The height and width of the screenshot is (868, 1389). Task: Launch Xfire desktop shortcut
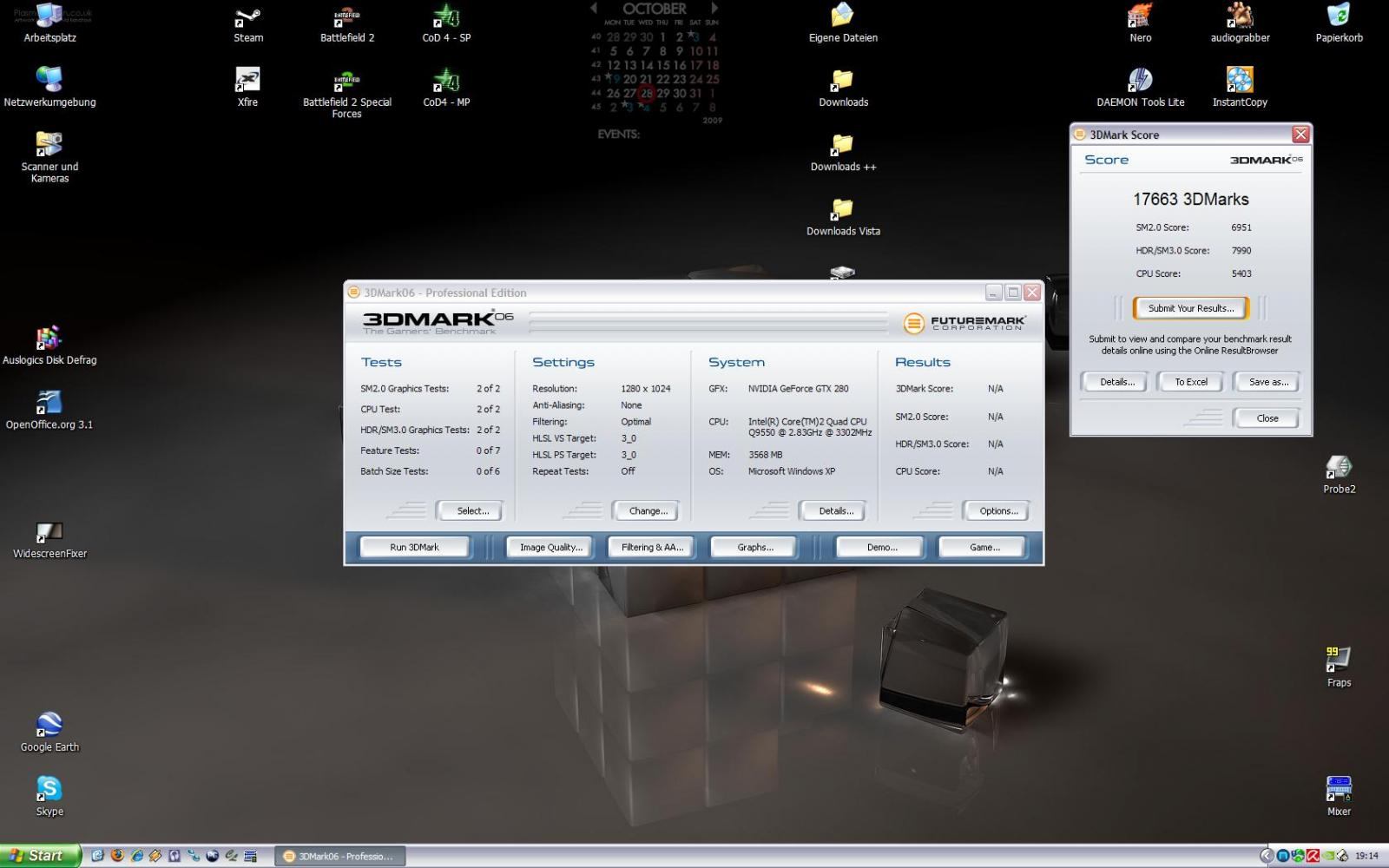point(247,87)
